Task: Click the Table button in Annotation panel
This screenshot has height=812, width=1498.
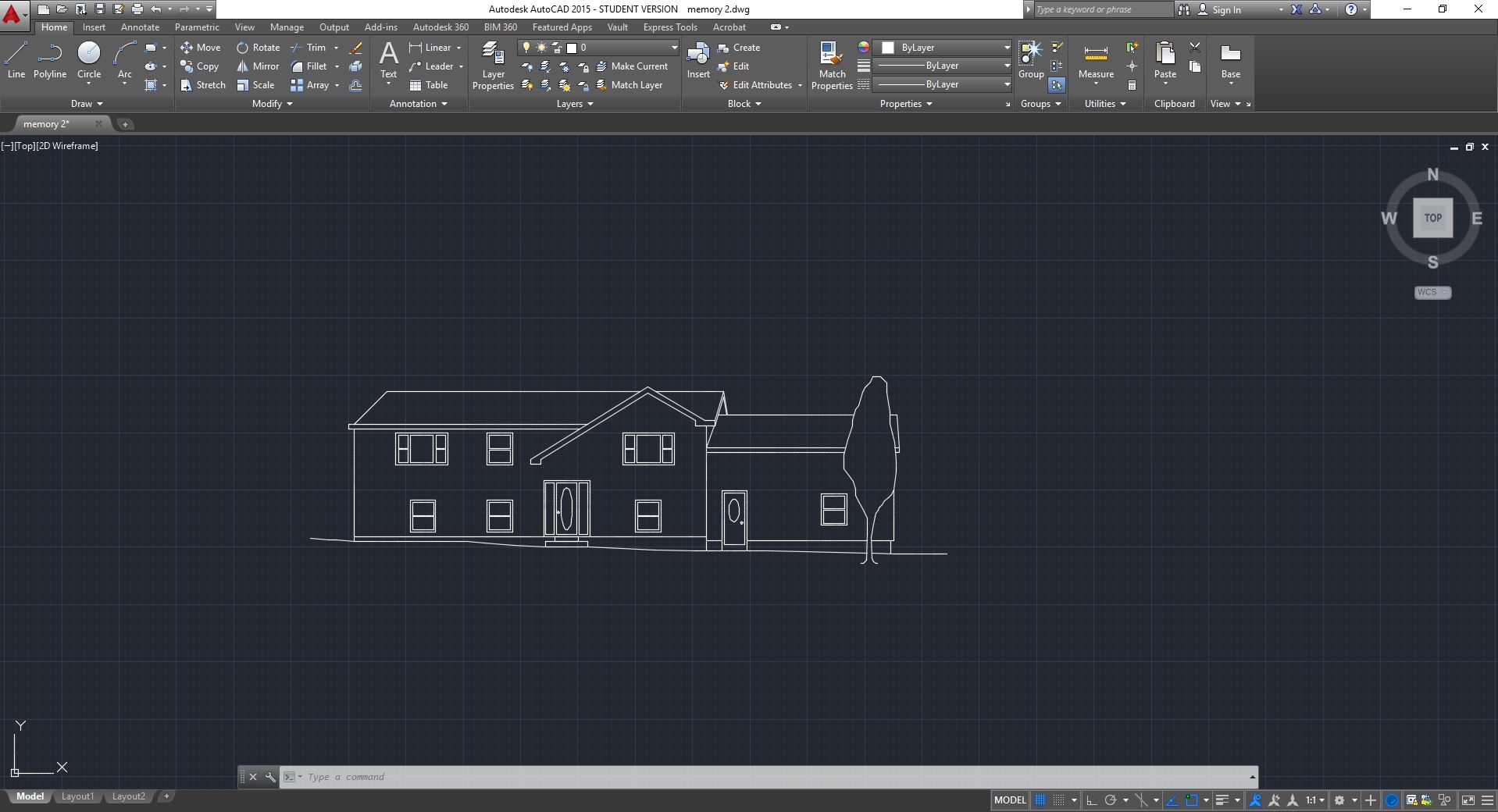Action: tap(429, 85)
